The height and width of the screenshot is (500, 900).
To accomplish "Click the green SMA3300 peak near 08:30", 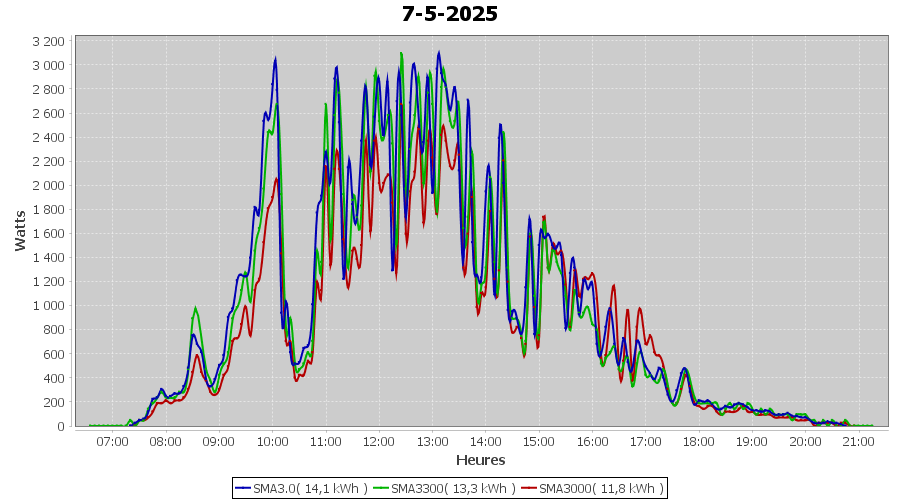I will coord(196,308).
